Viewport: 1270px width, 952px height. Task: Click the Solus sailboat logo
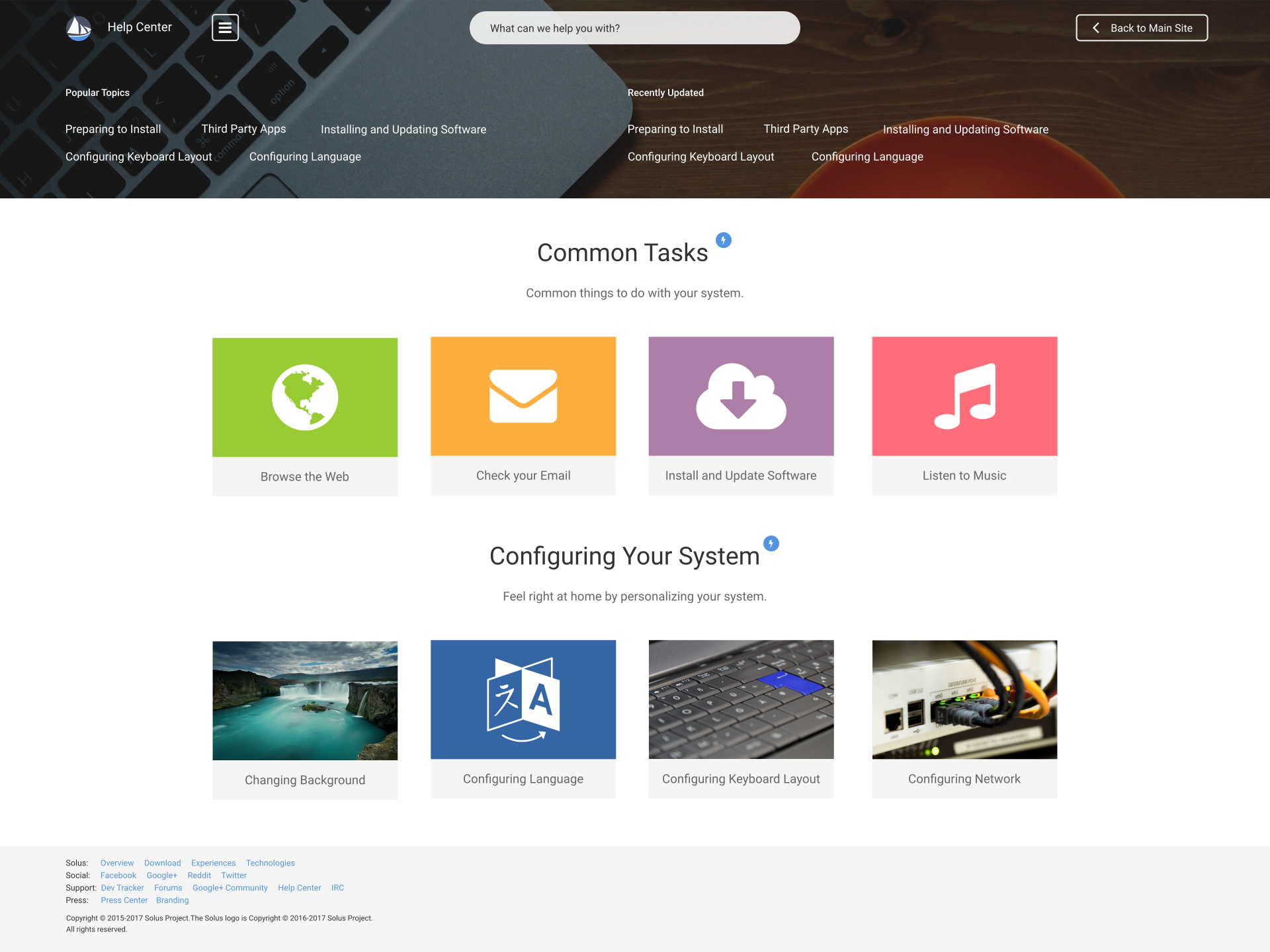click(x=79, y=28)
